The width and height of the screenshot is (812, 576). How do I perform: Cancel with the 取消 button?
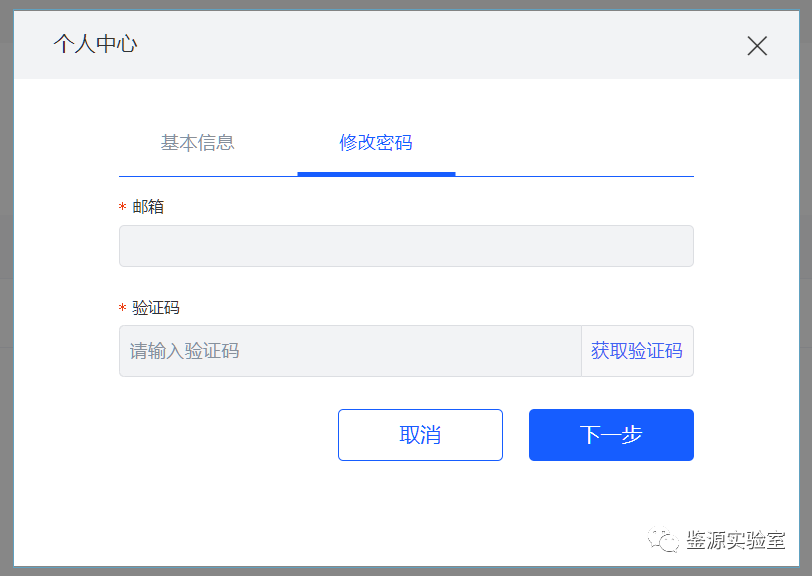(x=420, y=435)
